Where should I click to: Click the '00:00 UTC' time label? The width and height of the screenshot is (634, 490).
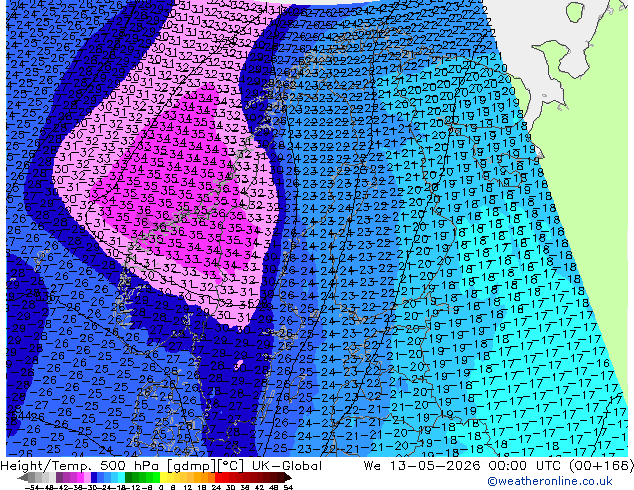pyautogui.click(x=525, y=466)
